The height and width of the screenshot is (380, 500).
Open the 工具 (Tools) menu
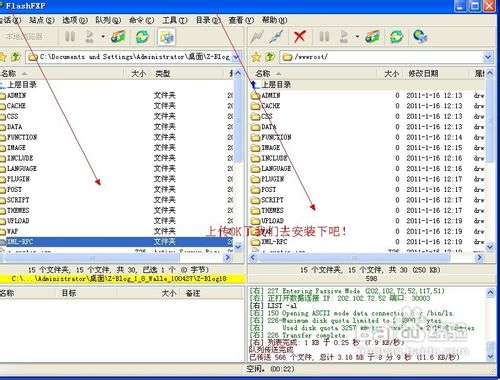(175, 20)
